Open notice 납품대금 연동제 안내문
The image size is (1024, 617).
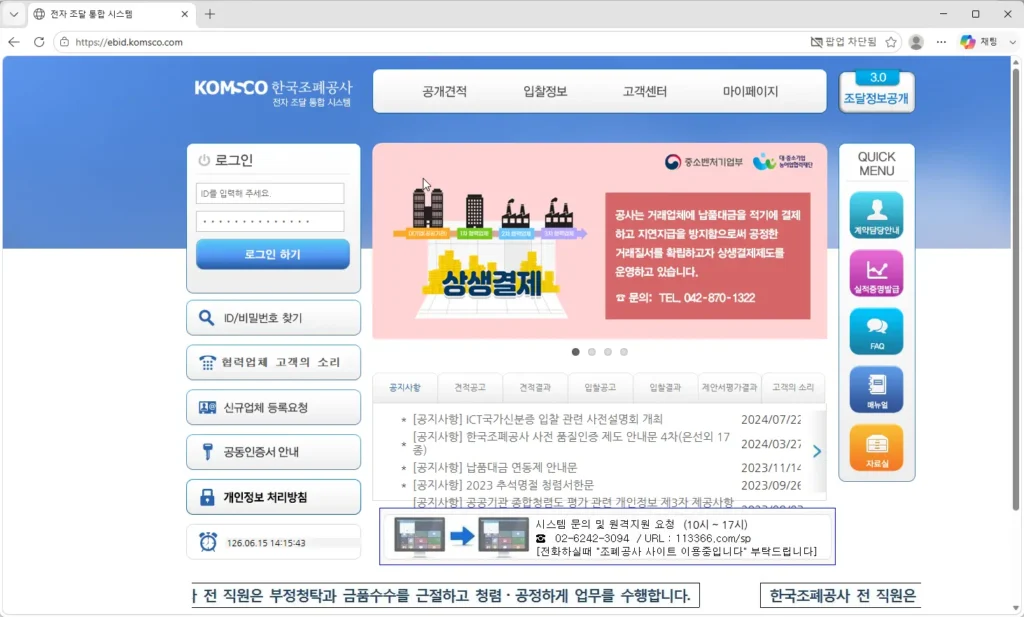(494, 467)
